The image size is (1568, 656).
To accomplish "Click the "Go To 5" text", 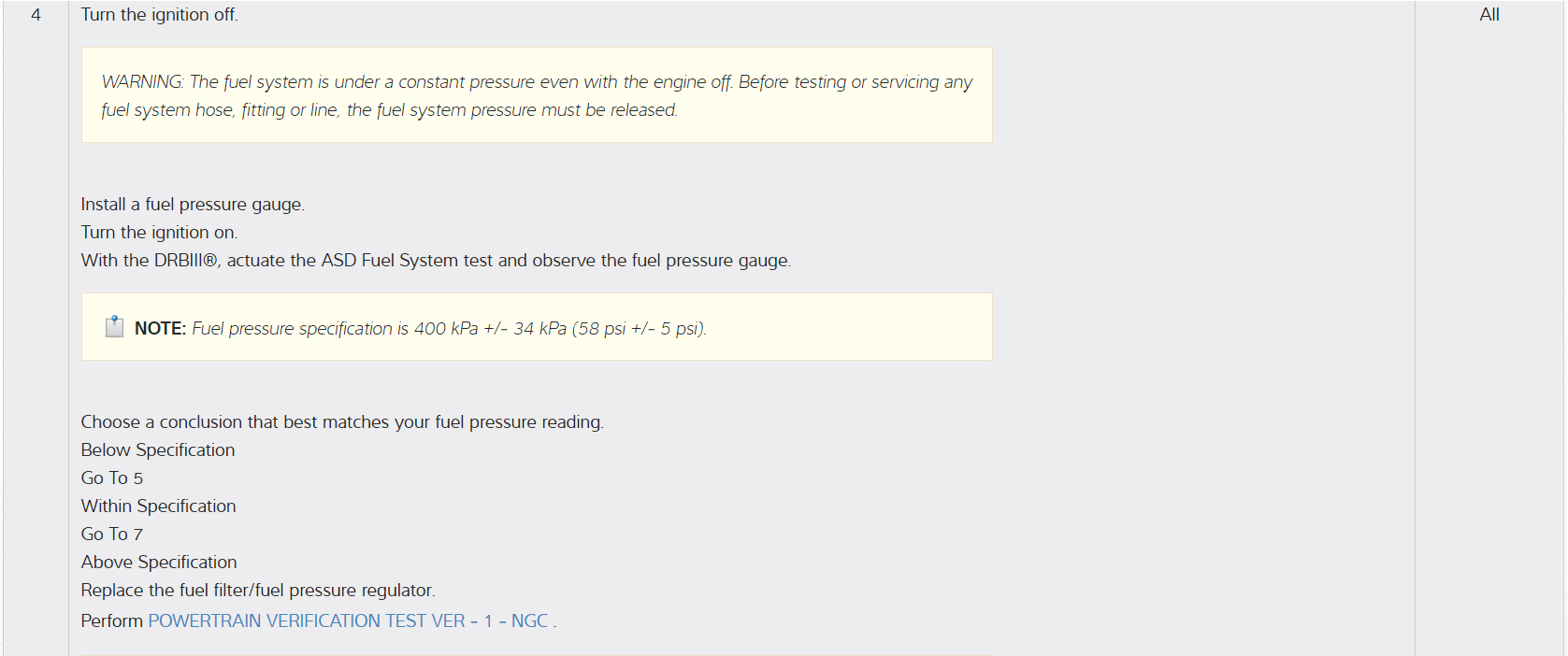I will pos(112,478).
